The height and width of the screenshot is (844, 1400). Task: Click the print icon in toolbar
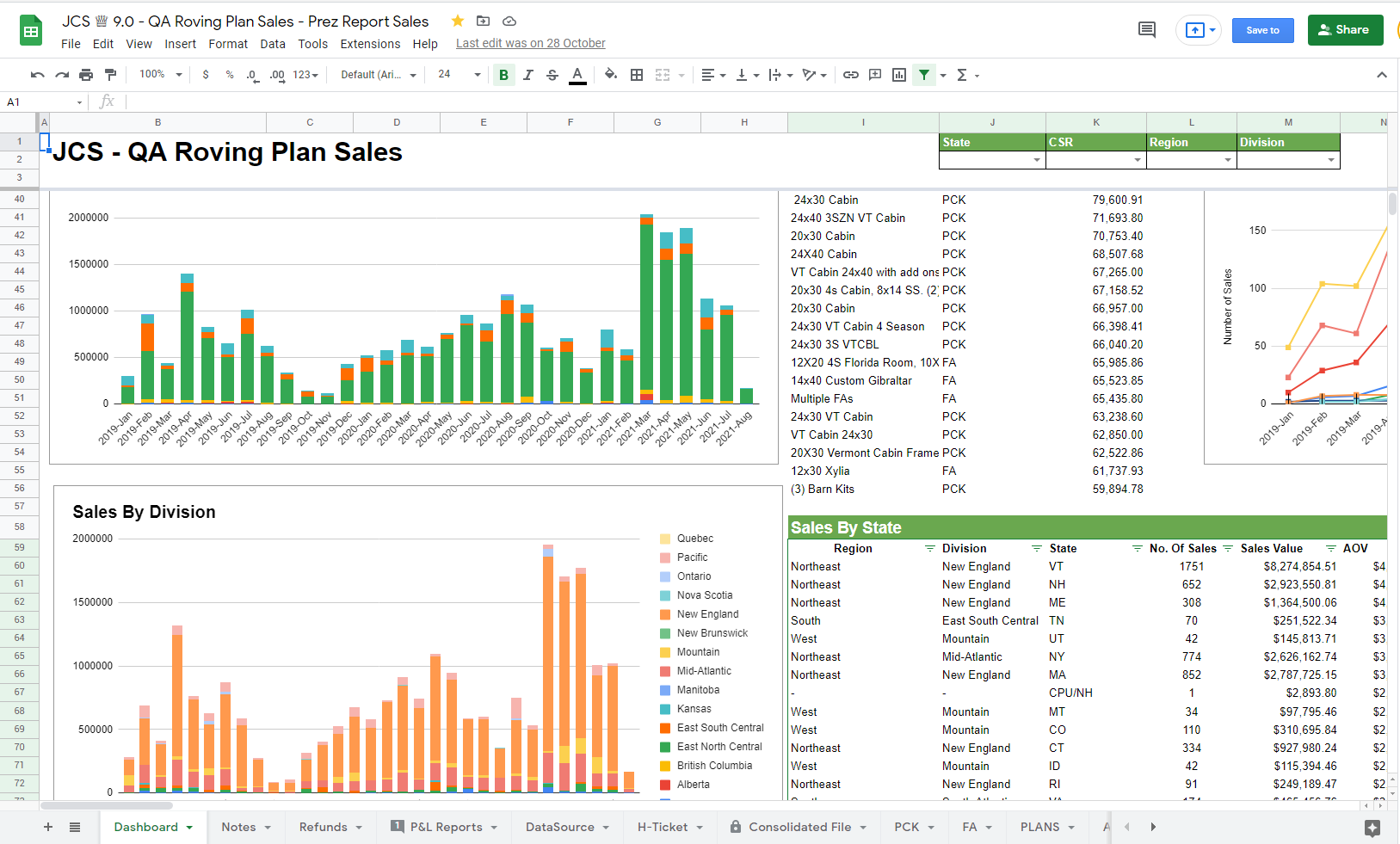pyautogui.click(x=86, y=75)
